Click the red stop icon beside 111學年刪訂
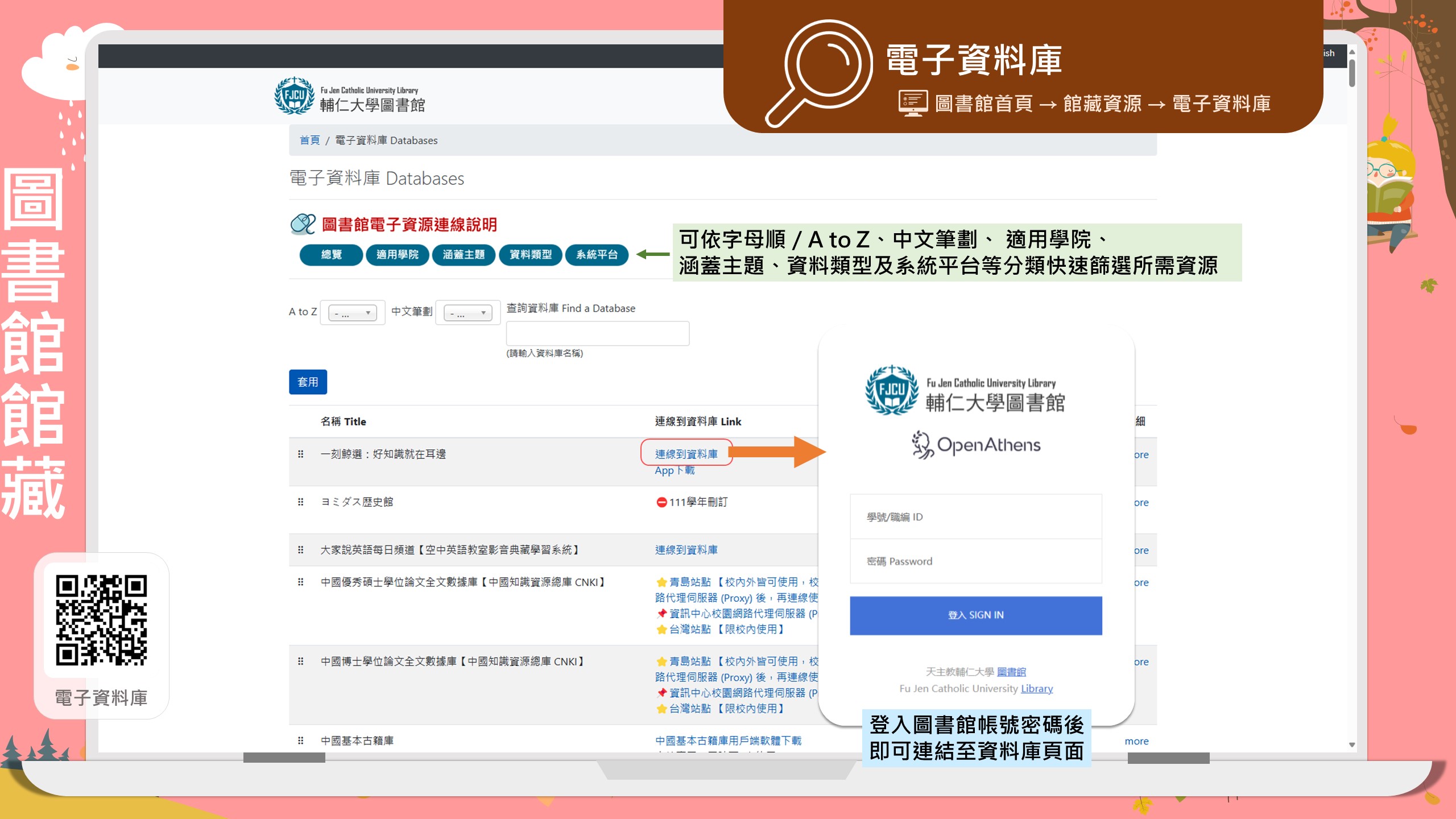The height and width of the screenshot is (819, 1456). tap(661, 502)
